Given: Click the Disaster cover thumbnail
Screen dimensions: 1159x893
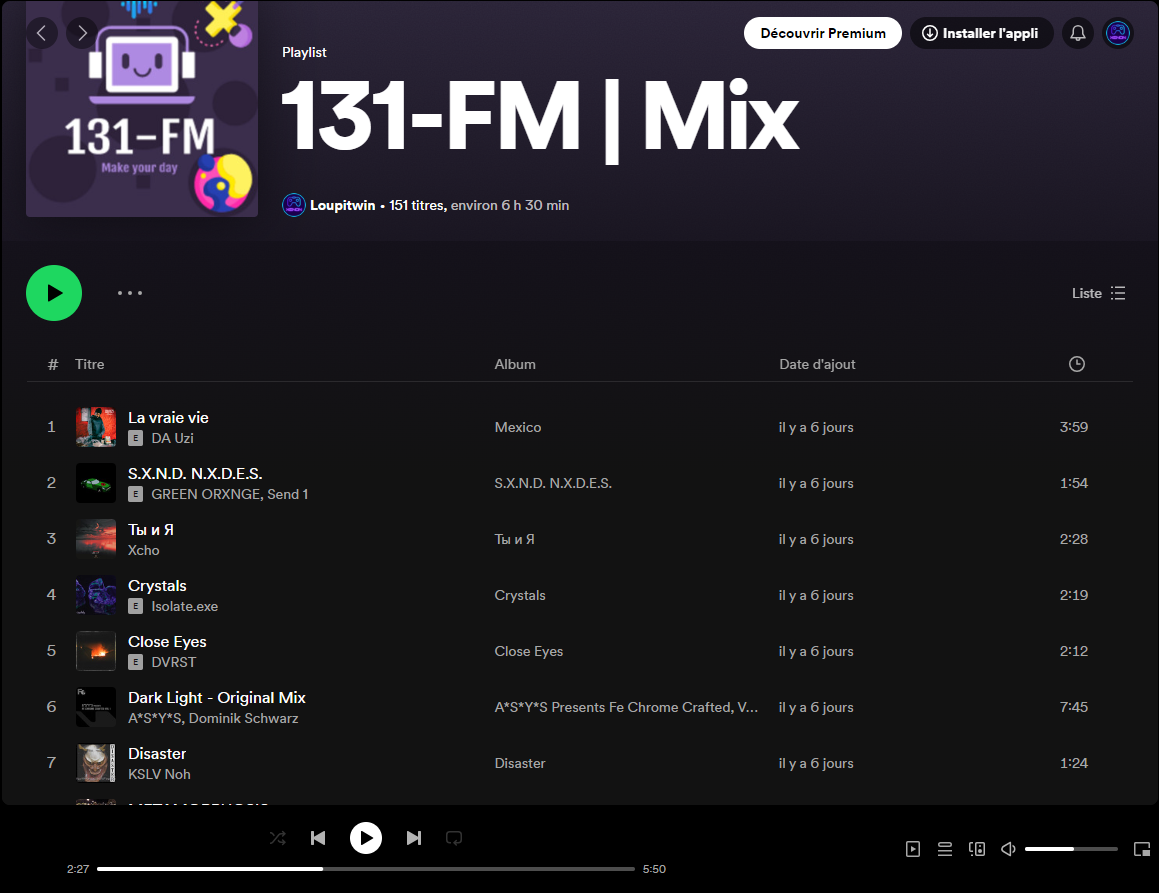Looking at the screenshot, I should tap(96, 764).
